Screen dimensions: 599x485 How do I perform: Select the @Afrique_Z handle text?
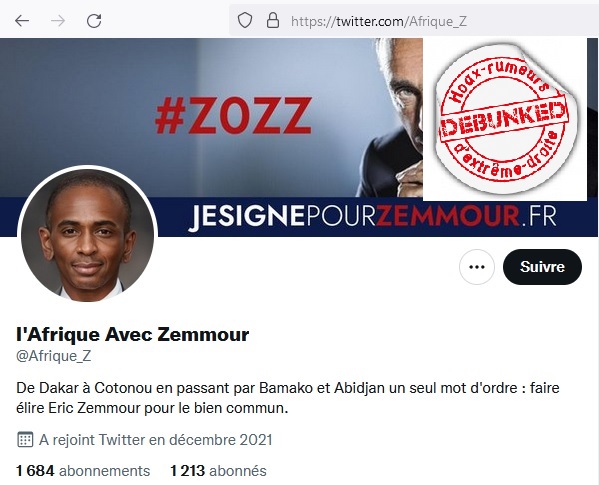pos(53,356)
